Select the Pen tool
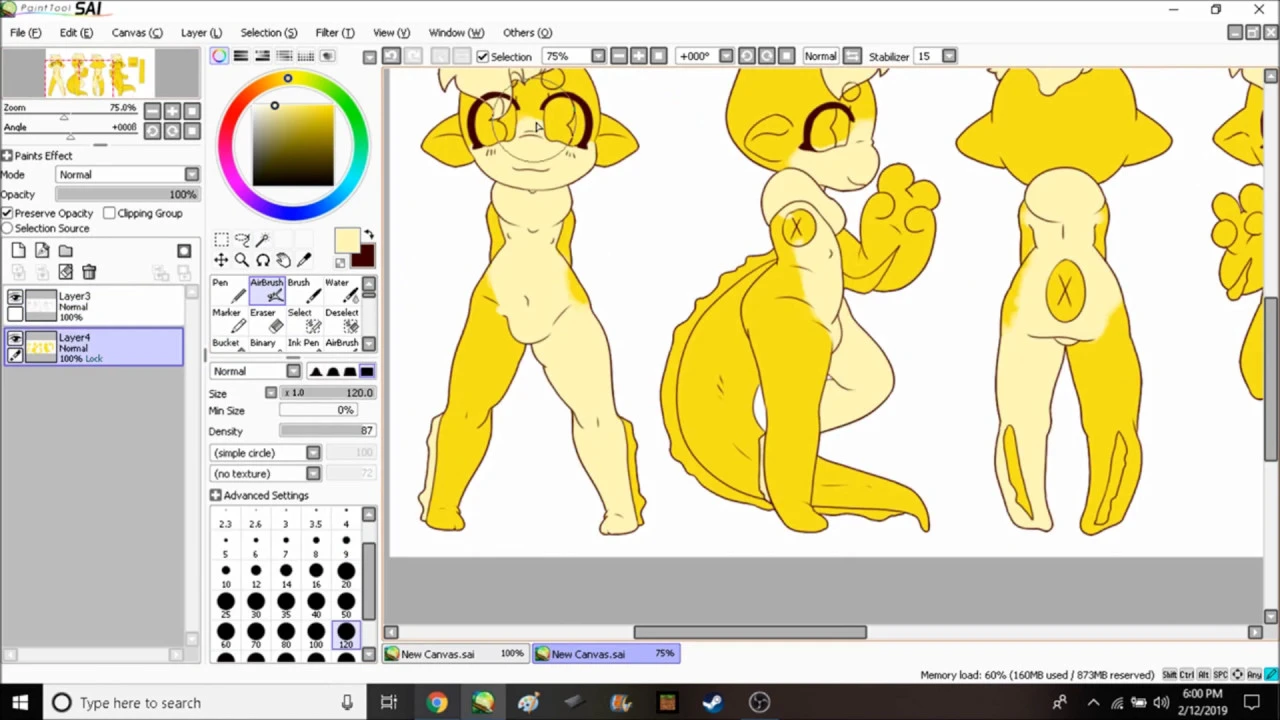Image resolution: width=1280 pixels, height=720 pixels. tap(227, 290)
